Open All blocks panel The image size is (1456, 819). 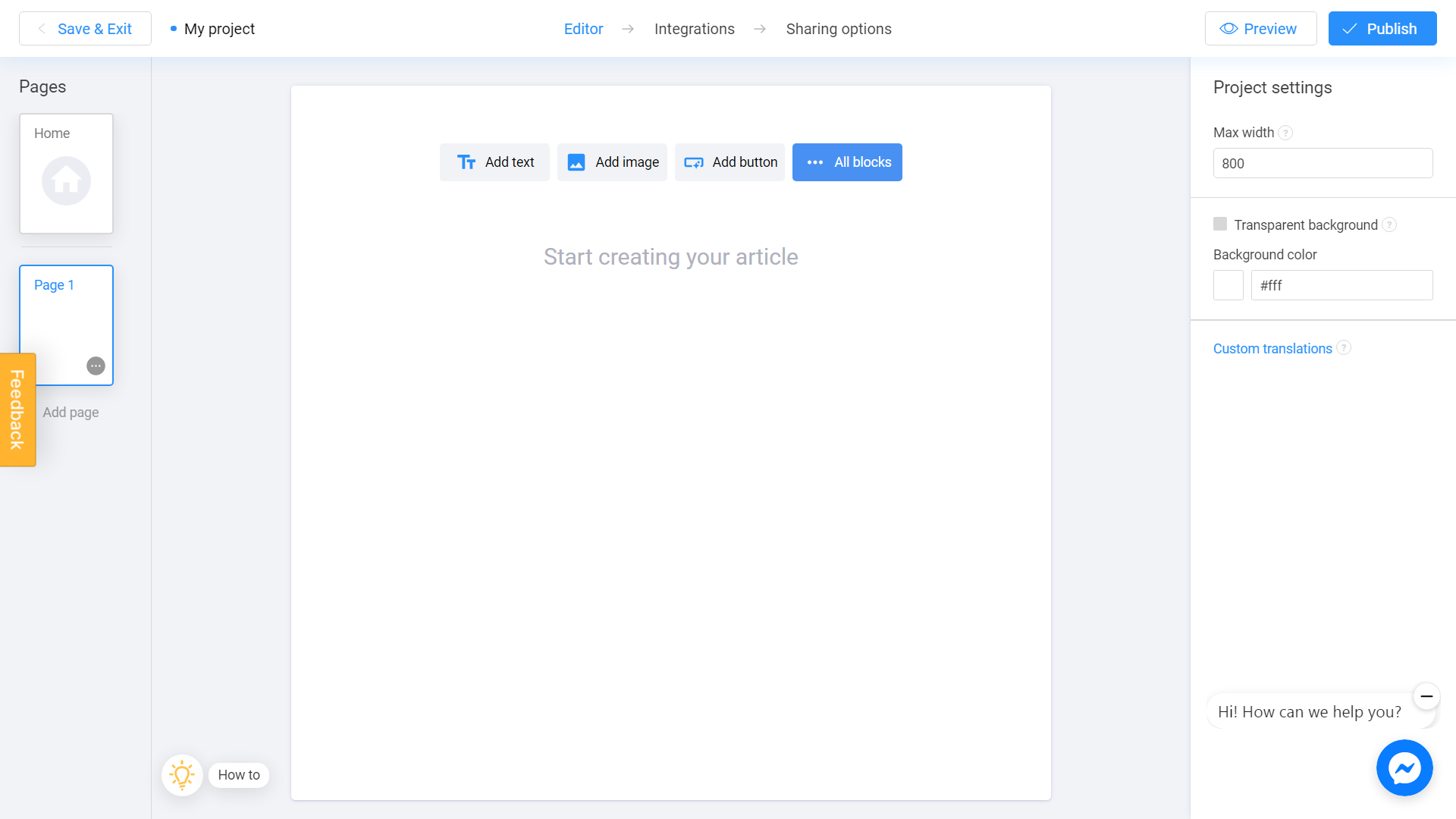point(848,162)
